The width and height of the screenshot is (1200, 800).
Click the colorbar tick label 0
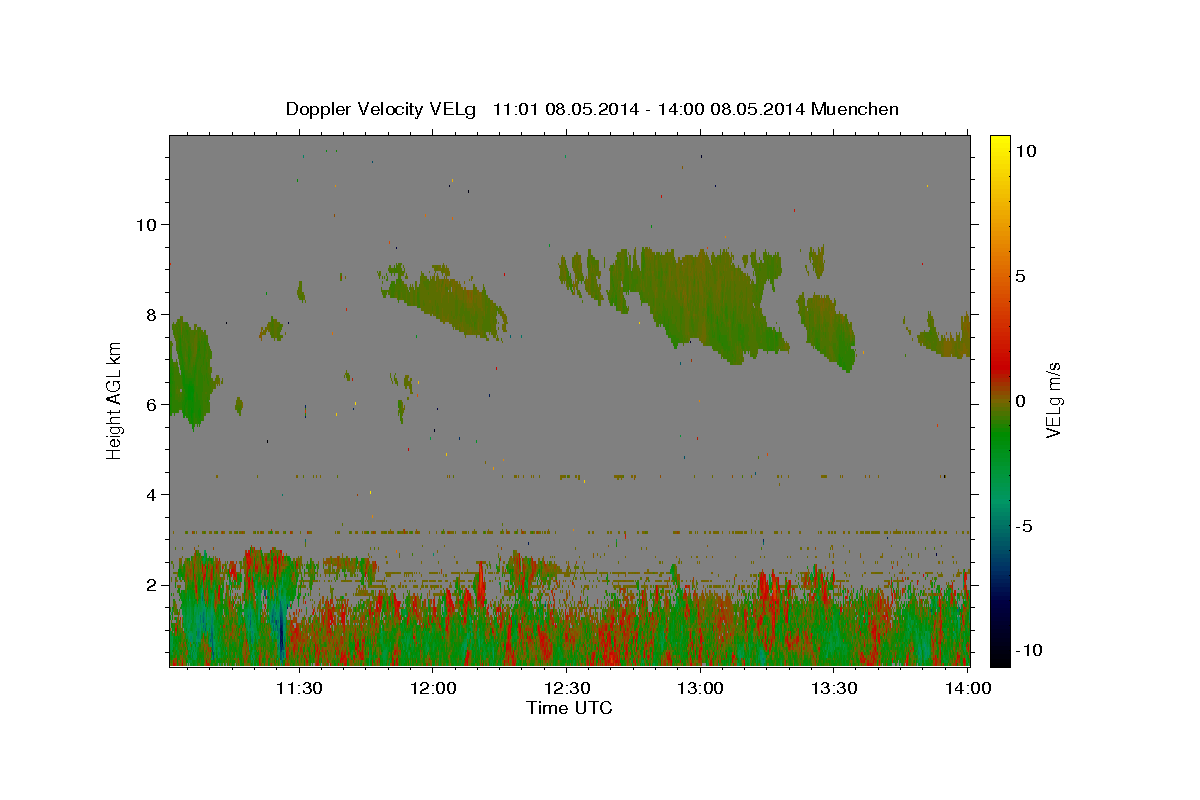click(x=1020, y=401)
